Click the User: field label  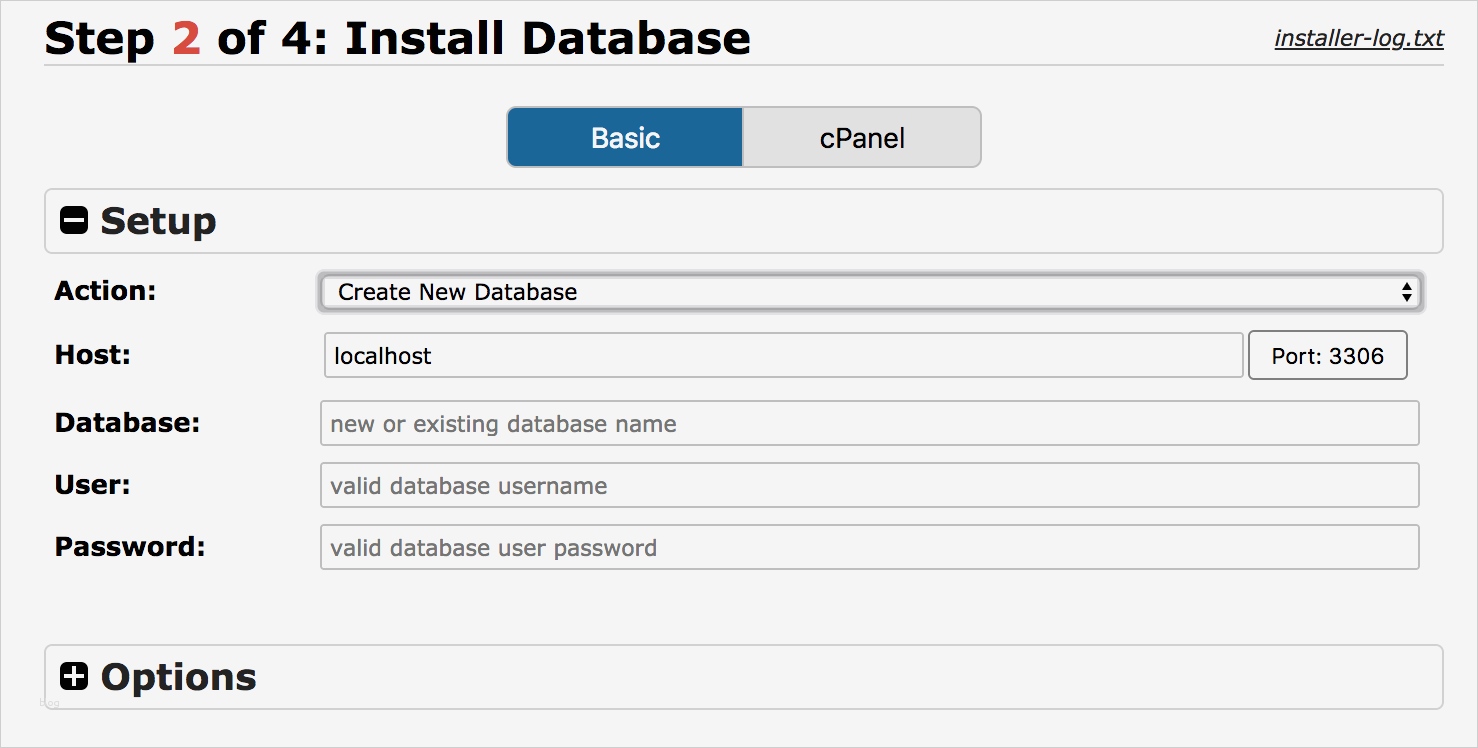pyautogui.click(x=93, y=485)
